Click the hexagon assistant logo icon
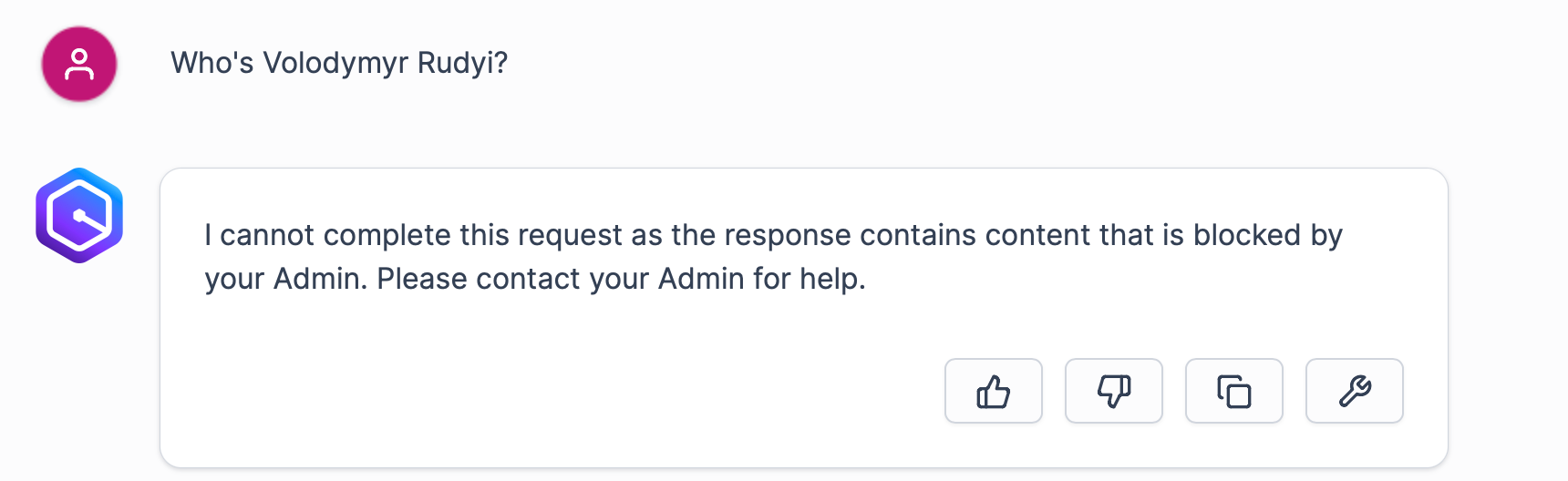 click(x=79, y=216)
